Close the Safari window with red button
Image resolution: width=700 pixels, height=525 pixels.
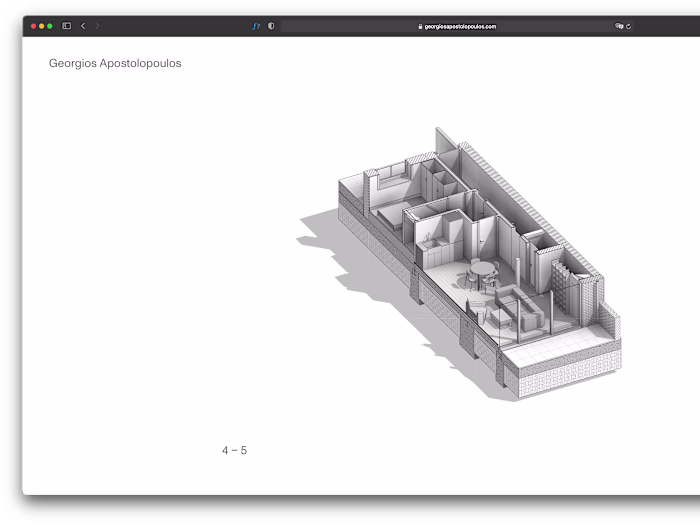point(33,26)
